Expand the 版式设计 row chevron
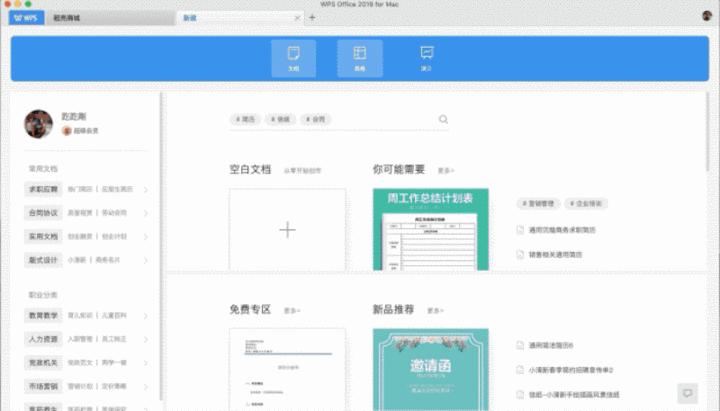This screenshot has width=720, height=411. (x=146, y=260)
